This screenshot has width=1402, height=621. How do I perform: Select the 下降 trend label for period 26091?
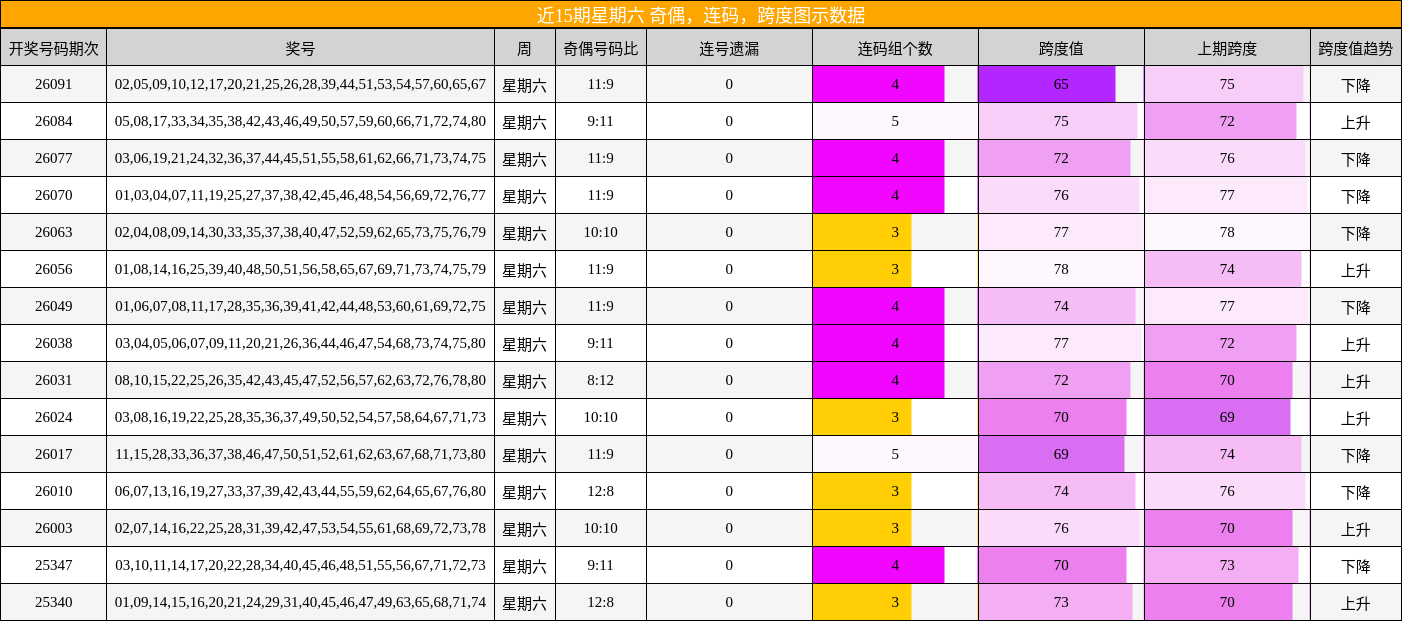coord(1354,84)
